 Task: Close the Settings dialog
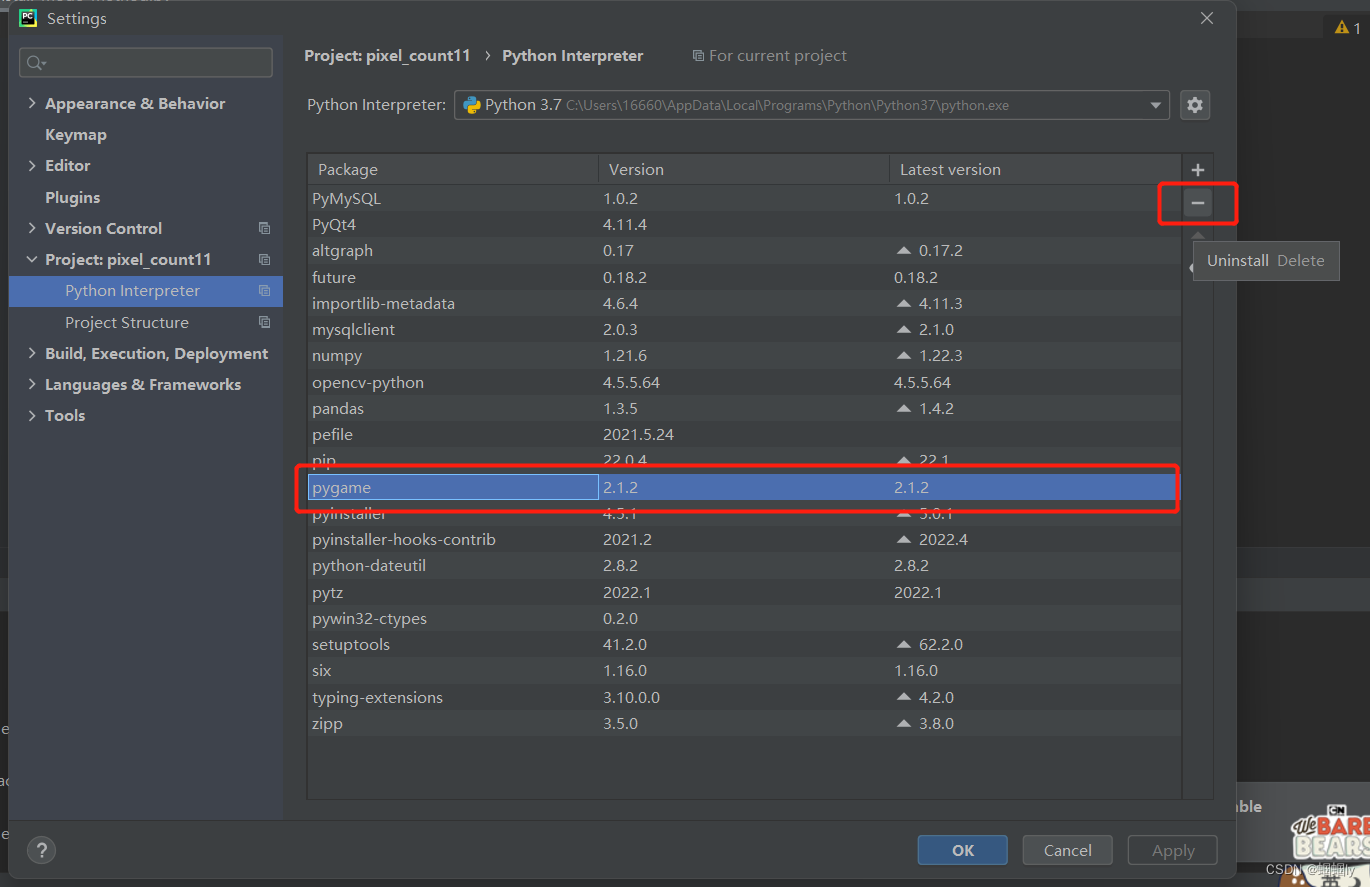click(x=1207, y=18)
